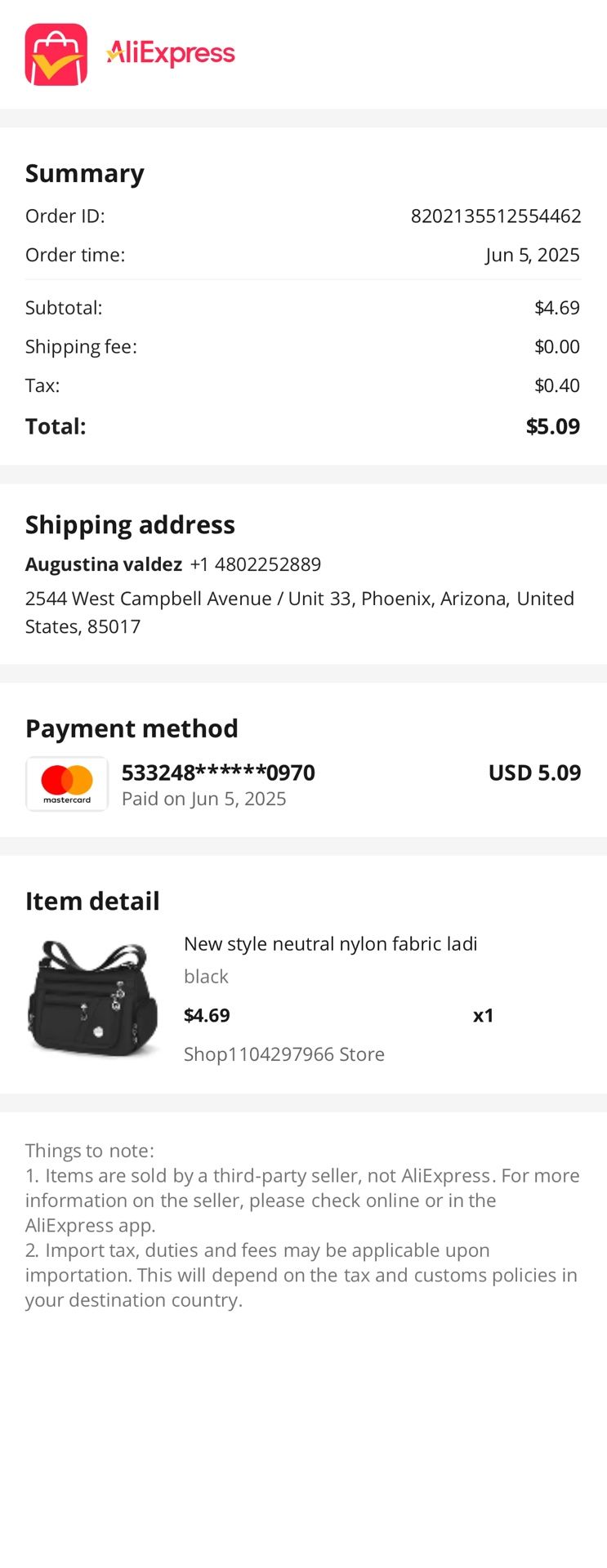Click the AliExpress wordmark text logo
This screenshot has height=1568, width=607.
[171, 54]
